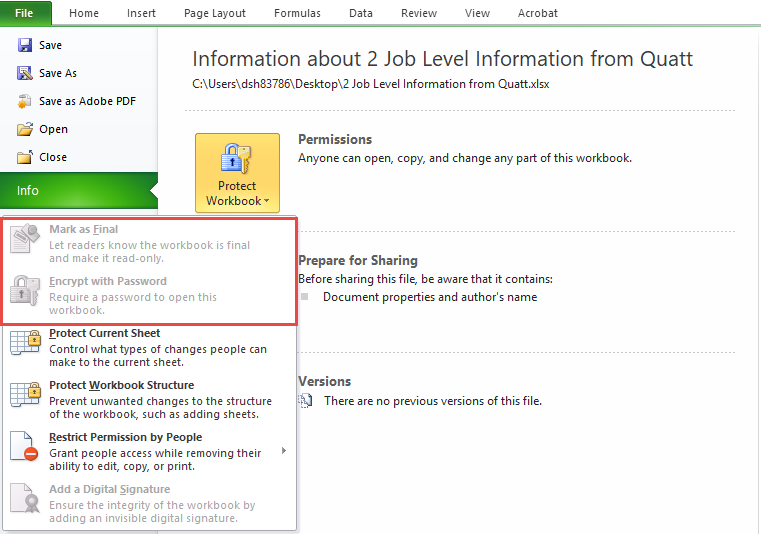Click the Protect Workbook Structure icon
The image size is (761, 534).
coord(25,394)
